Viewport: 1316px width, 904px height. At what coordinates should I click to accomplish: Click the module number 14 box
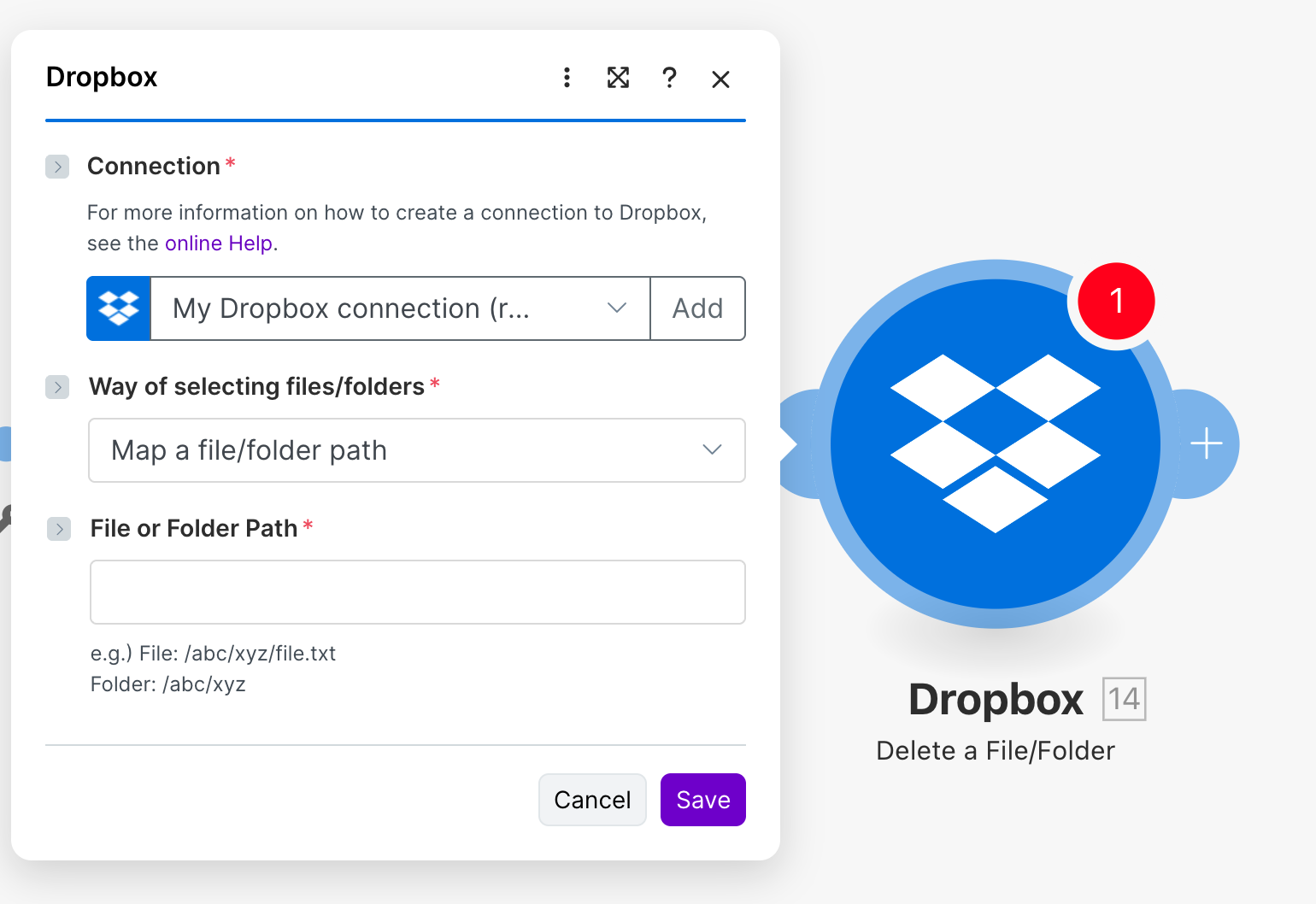pyautogui.click(x=1124, y=699)
